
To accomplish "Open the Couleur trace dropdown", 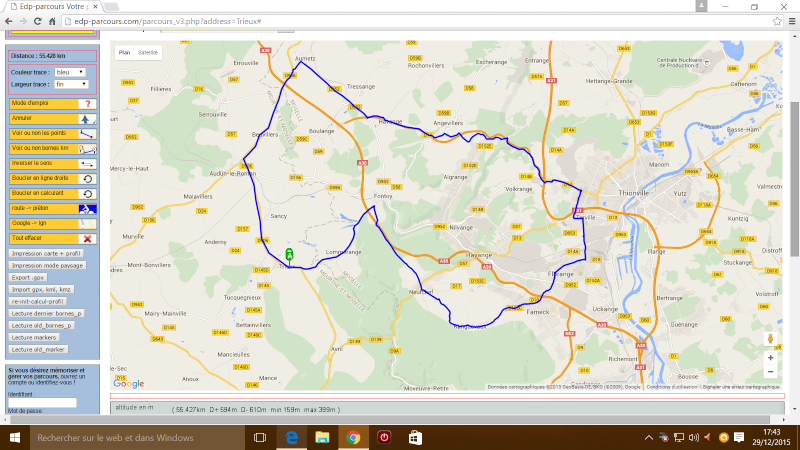I will tap(70, 72).
